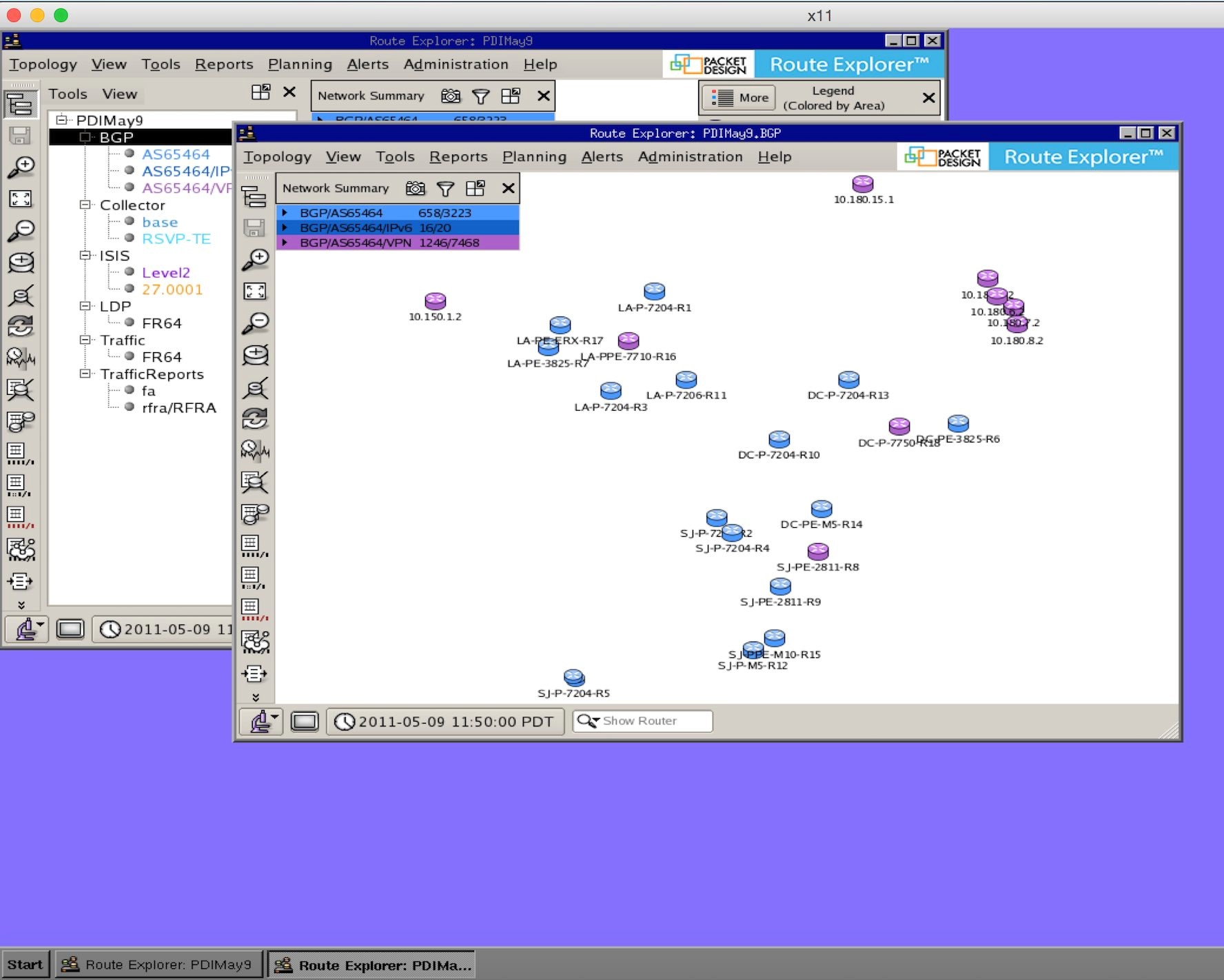Click timestamp 2011-05-09 11:50:00 PDT button
Image resolution: width=1224 pixels, height=980 pixels.
pyautogui.click(x=445, y=722)
